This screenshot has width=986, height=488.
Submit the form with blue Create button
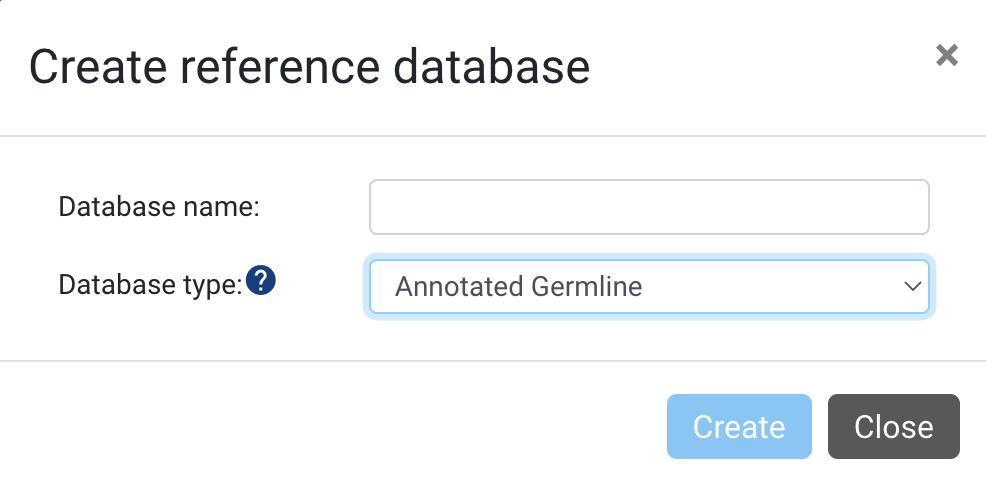tap(739, 426)
